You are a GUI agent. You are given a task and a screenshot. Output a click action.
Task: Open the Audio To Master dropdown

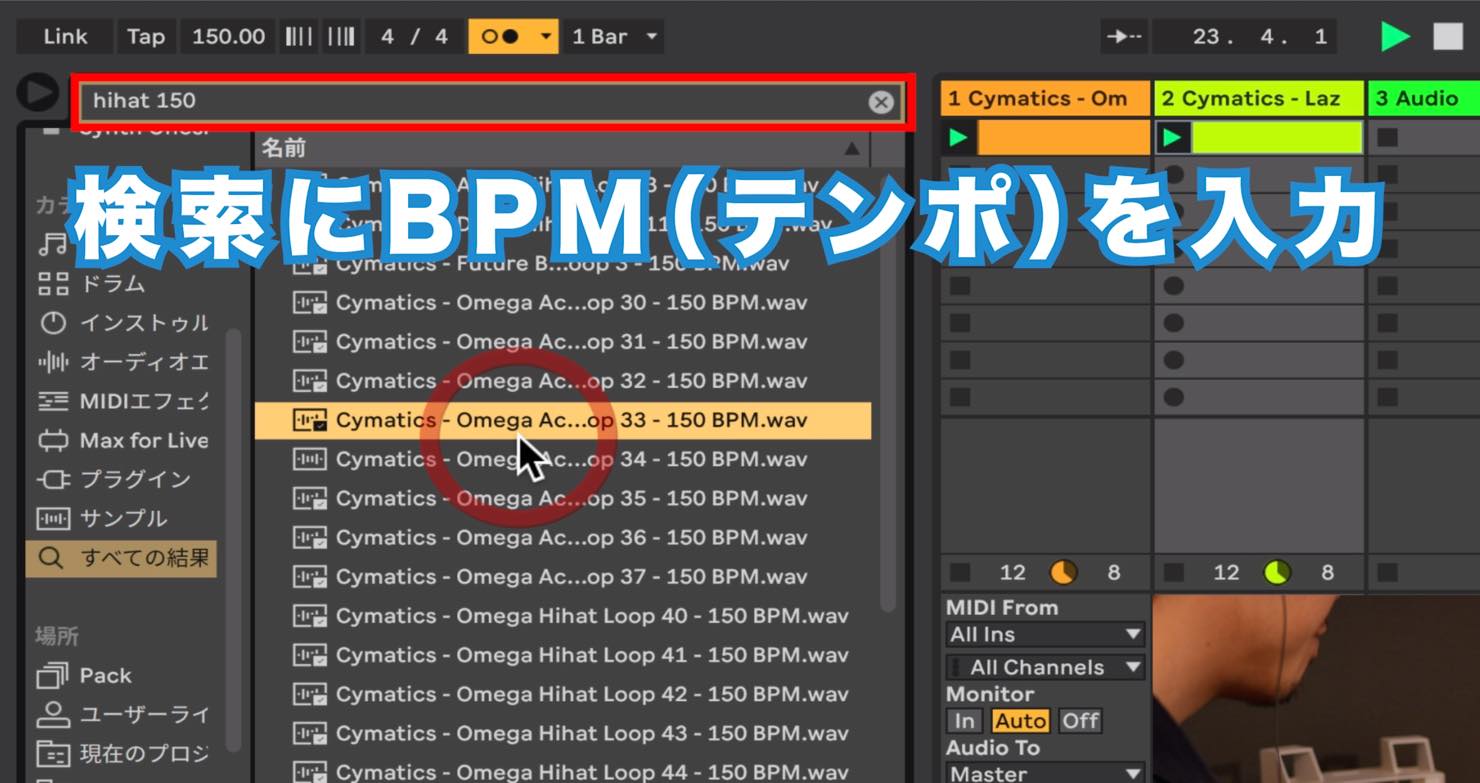pyautogui.click(x=1045, y=773)
